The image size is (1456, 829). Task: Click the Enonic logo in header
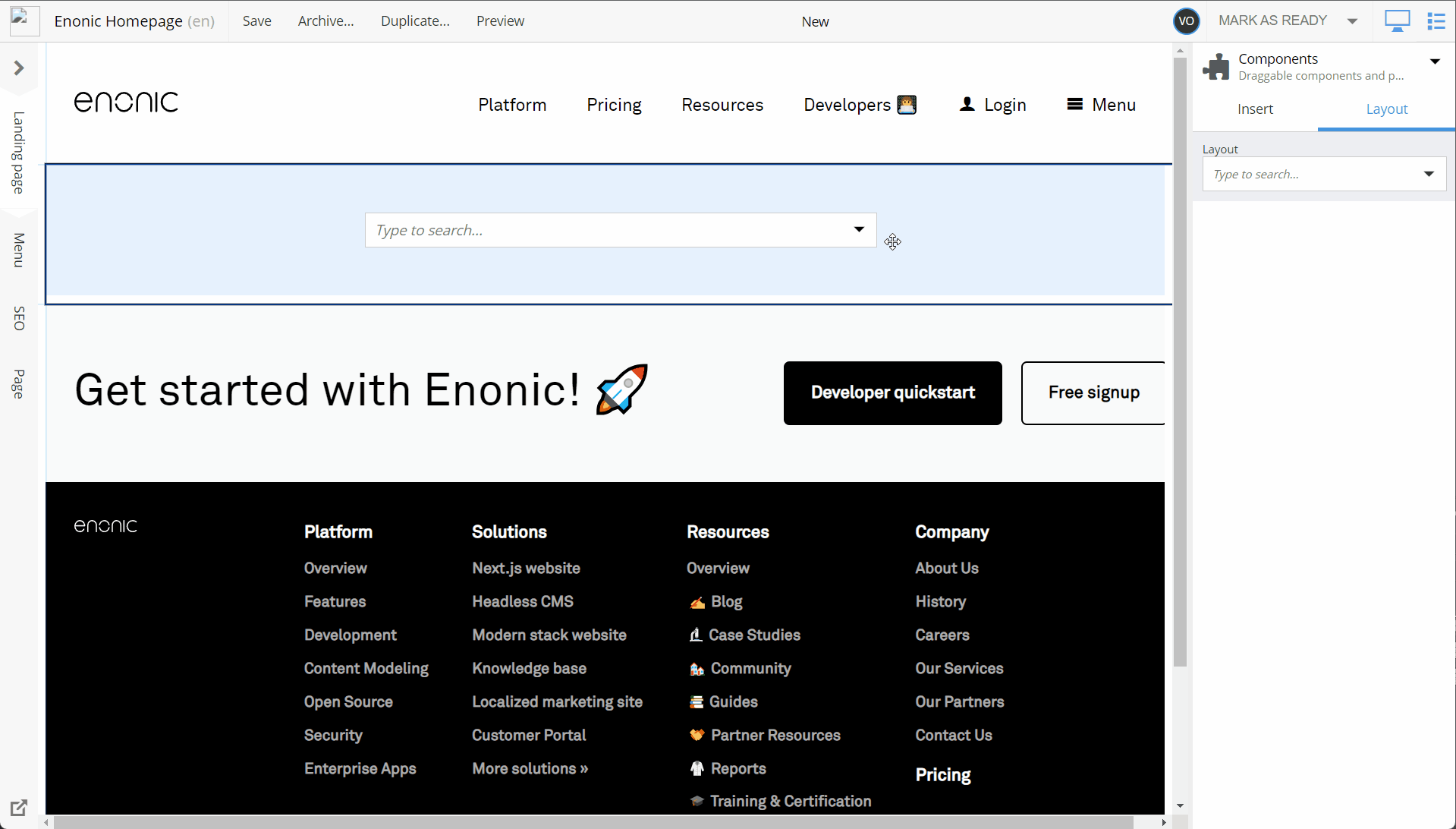(x=126, y=102)
